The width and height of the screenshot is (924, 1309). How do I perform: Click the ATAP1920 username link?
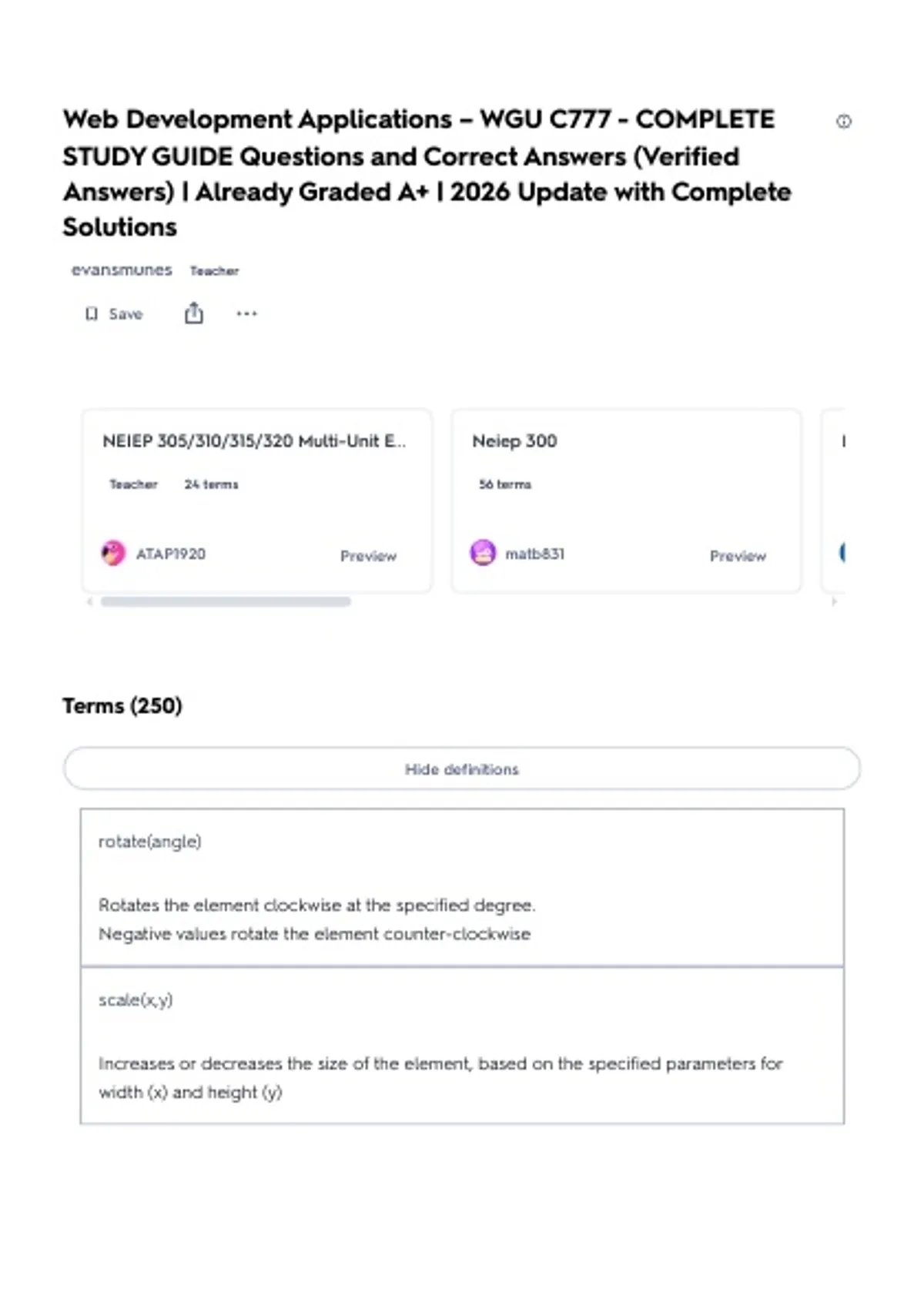pyautogui.click(x=170, y=554)
